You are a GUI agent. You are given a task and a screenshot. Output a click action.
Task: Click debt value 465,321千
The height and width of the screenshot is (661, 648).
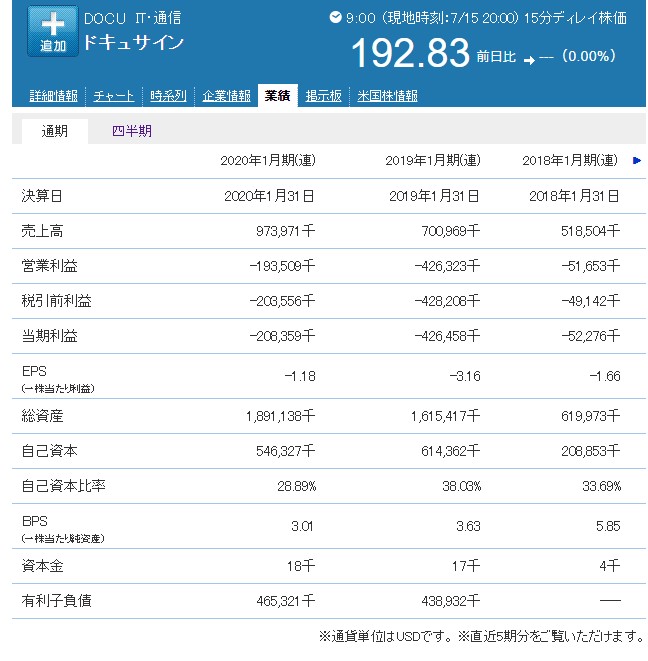click(285, 601)
